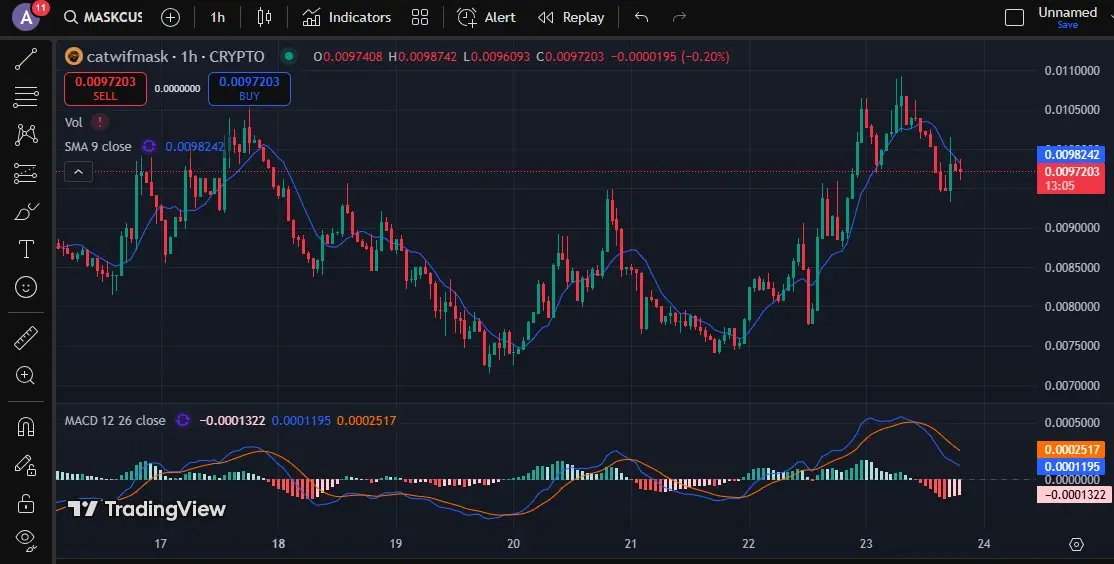The height and width of the screenshot is (564, 1114).
Task: Select the trend line drawing tool
Action: click(x=26, y=59)
